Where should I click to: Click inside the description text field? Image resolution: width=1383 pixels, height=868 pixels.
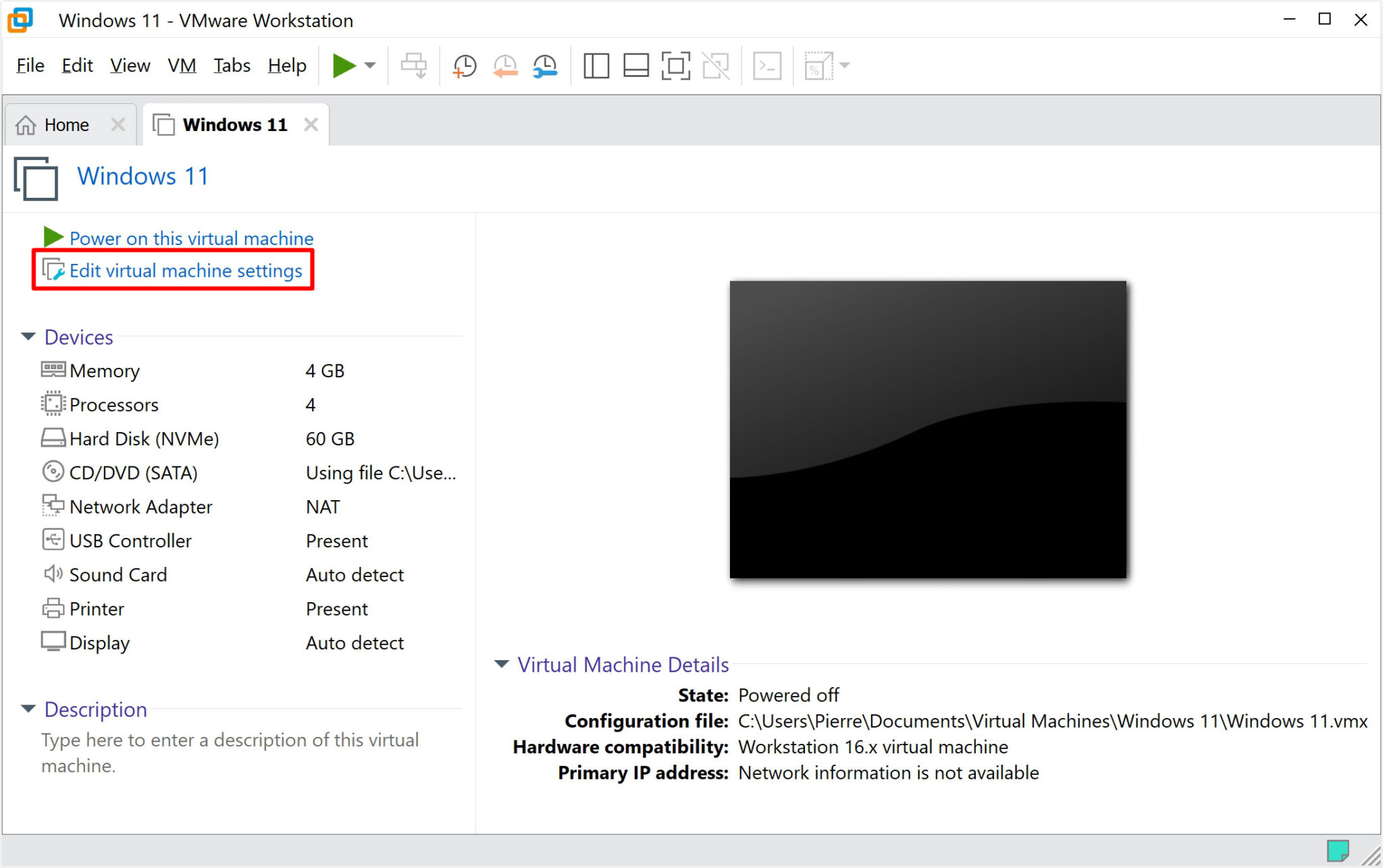point(230,751)
